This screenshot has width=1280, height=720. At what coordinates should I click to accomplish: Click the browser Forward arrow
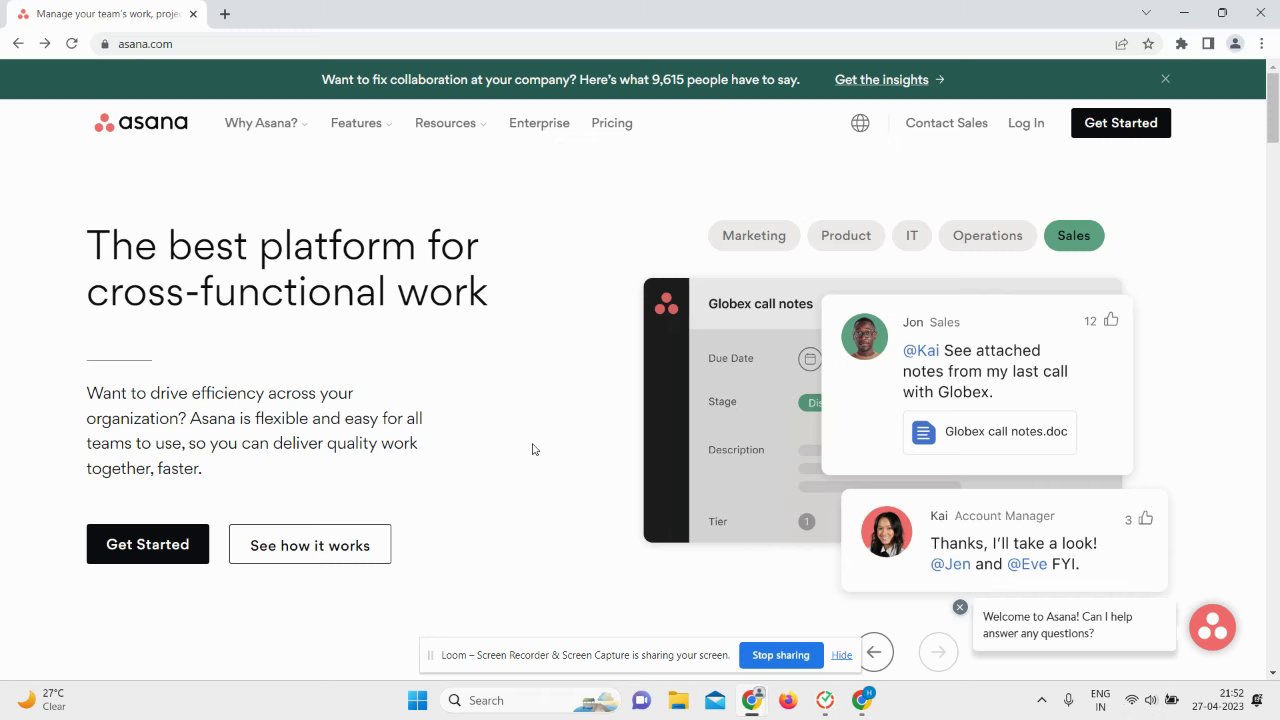45,44
